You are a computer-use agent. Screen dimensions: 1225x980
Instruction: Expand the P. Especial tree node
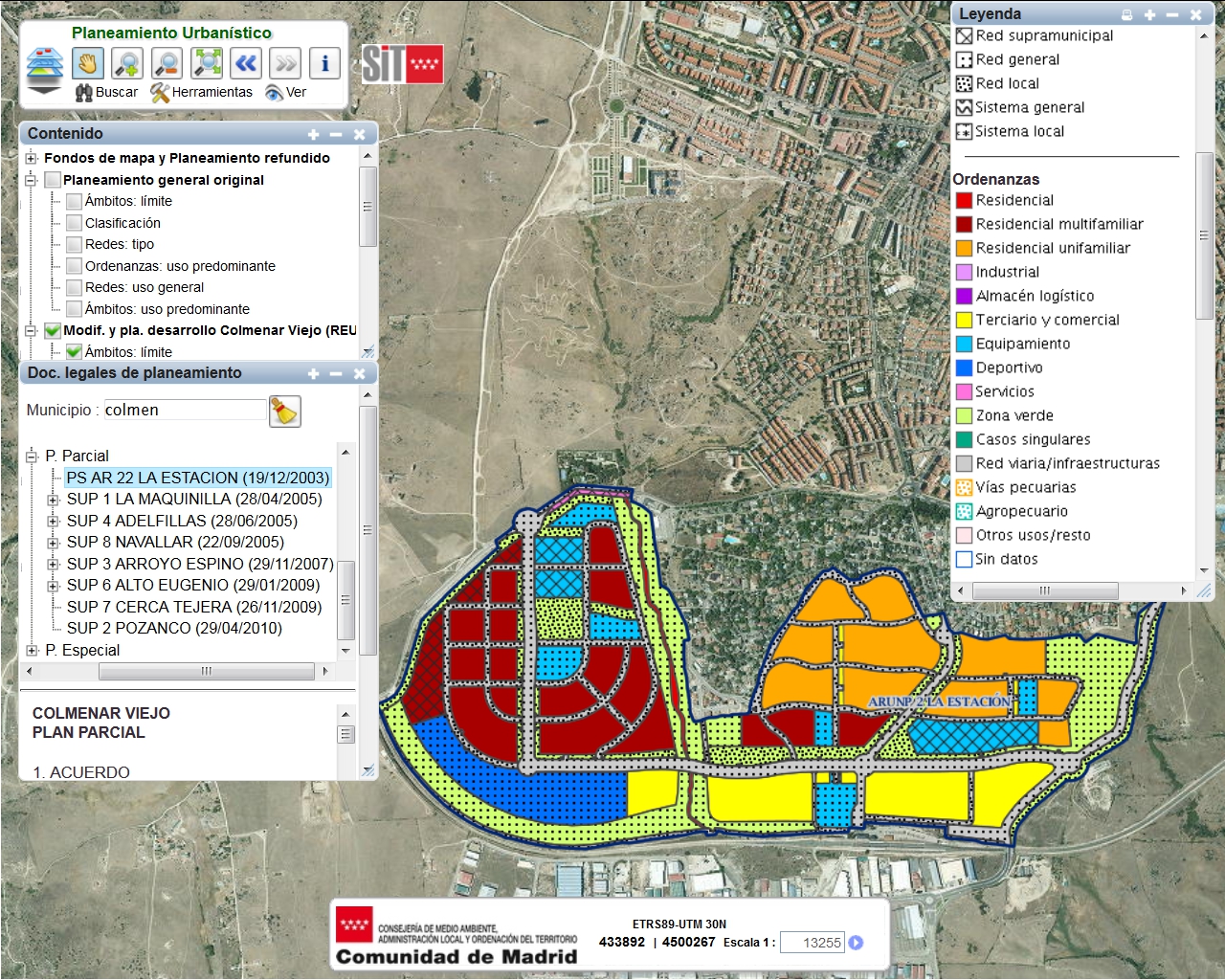pos(32,651)
